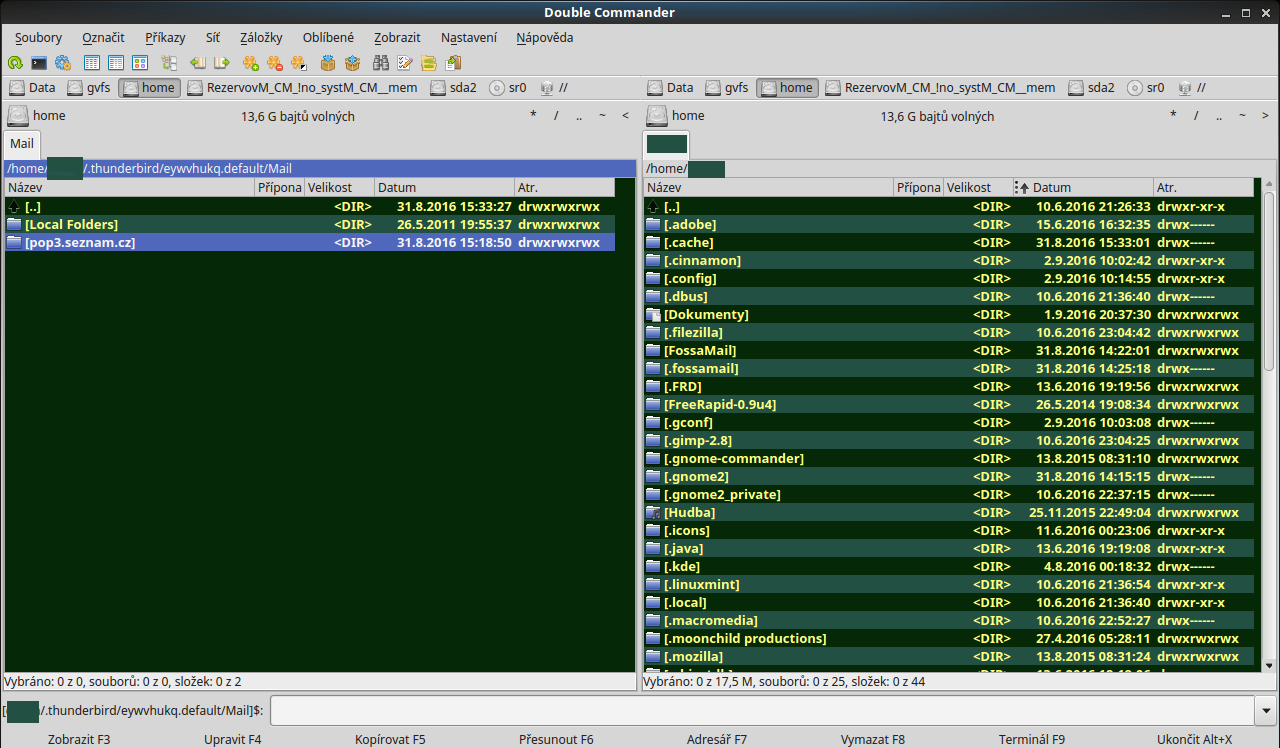This screenshot has width=1280, height=748.
Task: Click Adresář F7 button
Action: click(x=717, y=739)
